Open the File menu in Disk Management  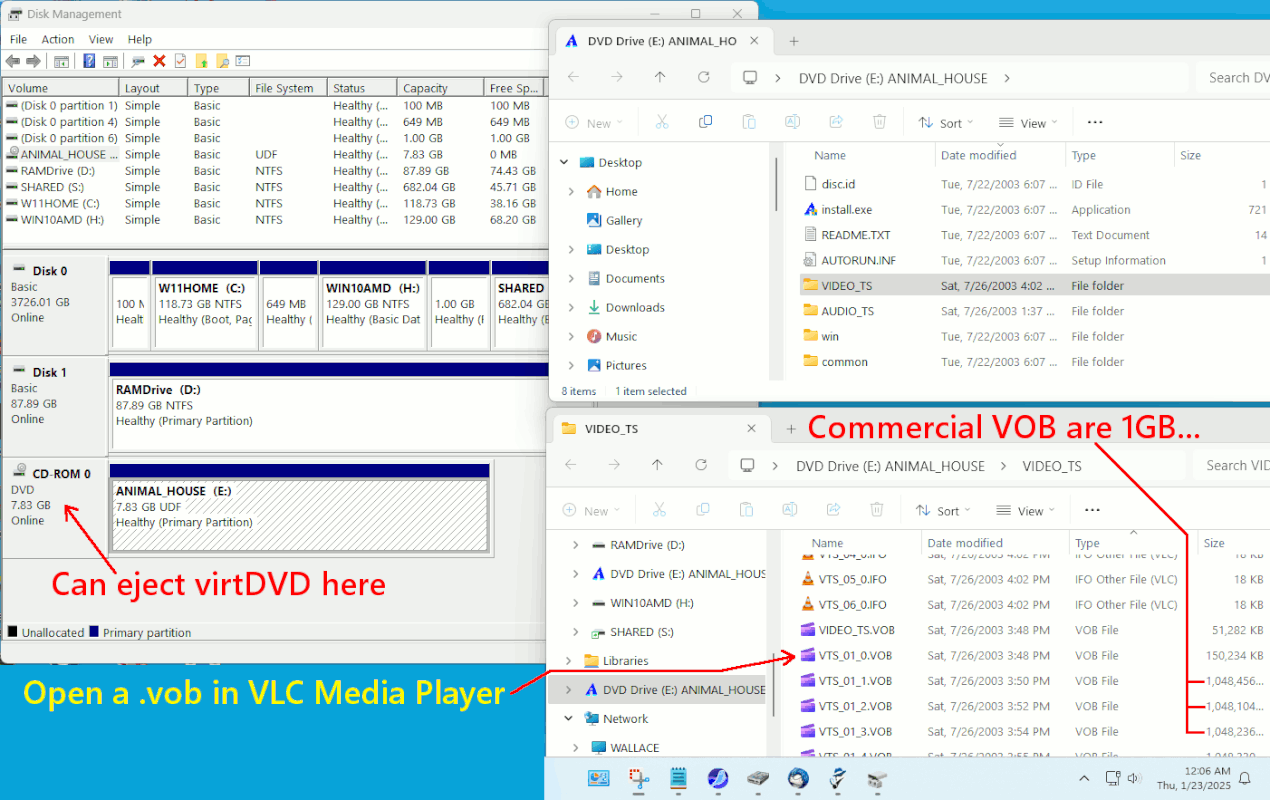[18, 39]
